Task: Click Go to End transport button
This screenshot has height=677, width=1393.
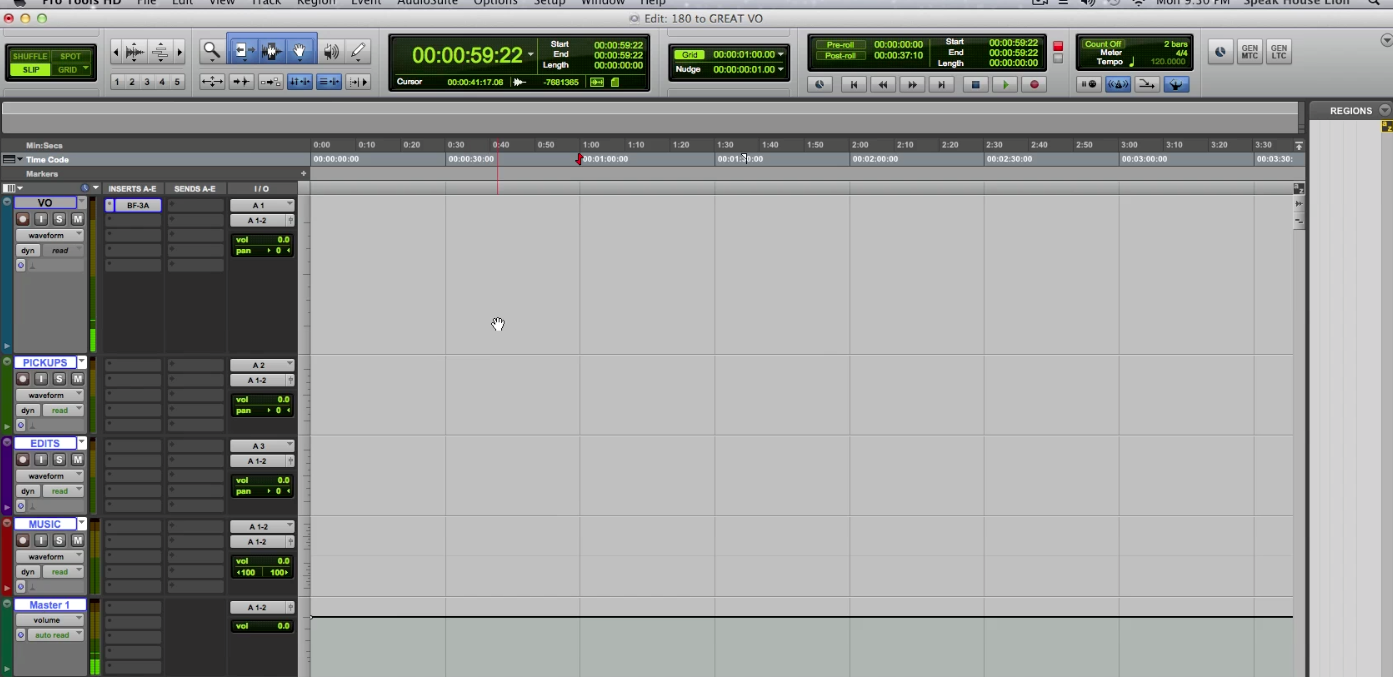Action: pyautogui.click(x=941, y=85)
